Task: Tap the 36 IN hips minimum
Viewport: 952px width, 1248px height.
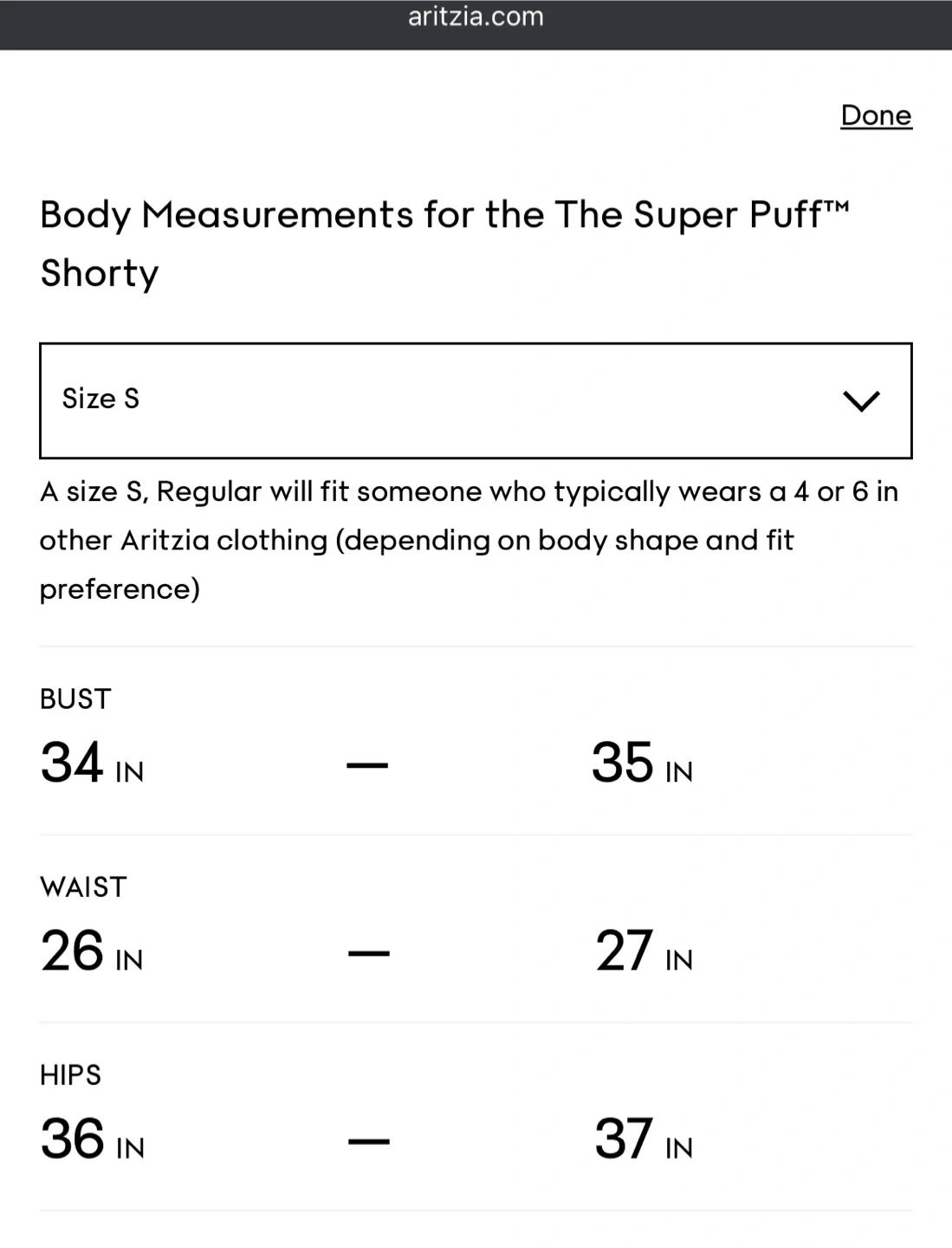Action: (92, 1141)
